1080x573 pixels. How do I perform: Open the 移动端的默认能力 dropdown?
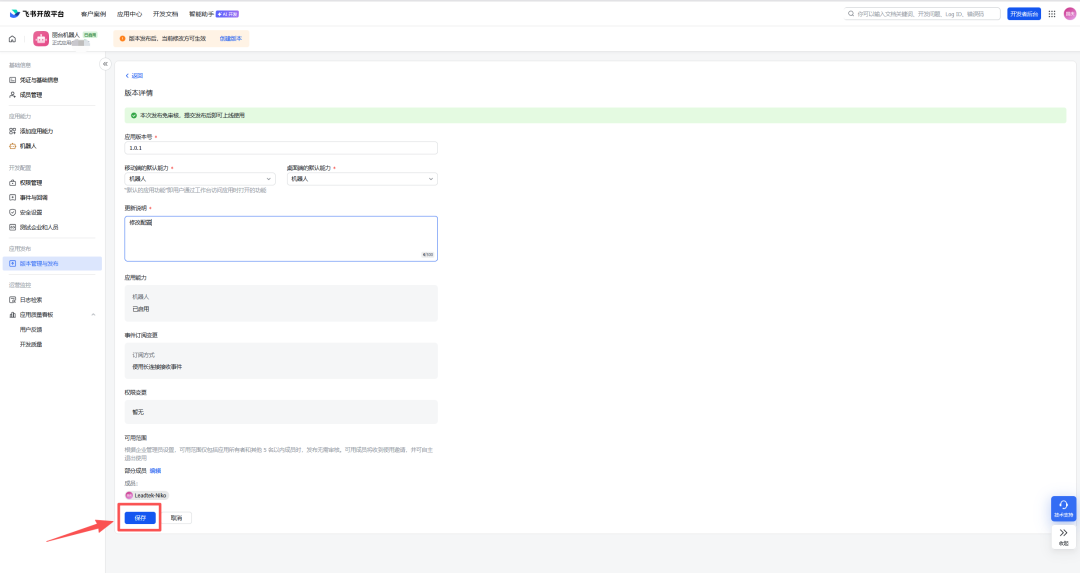pyautogui.click(x=200, y=179)
